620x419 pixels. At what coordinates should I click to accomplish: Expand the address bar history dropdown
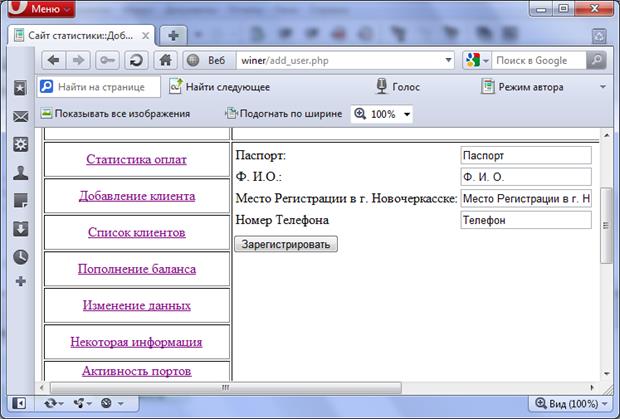(448, 60)
